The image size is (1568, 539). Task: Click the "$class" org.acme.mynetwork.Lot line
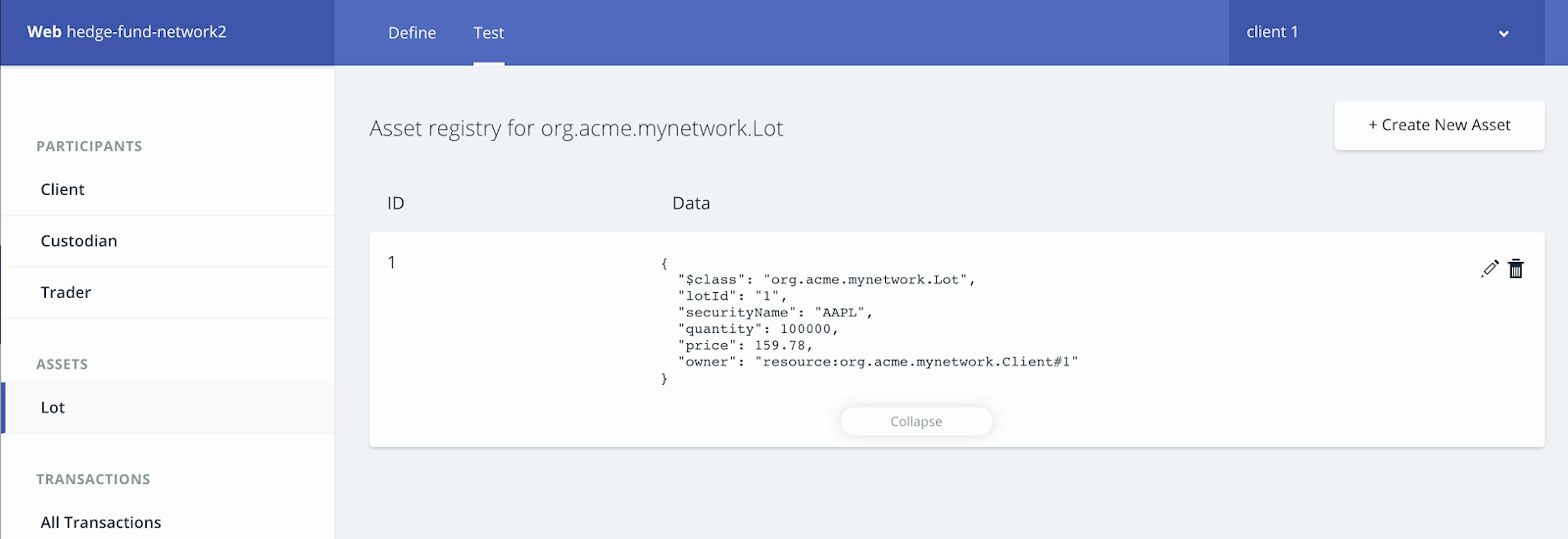826,279
